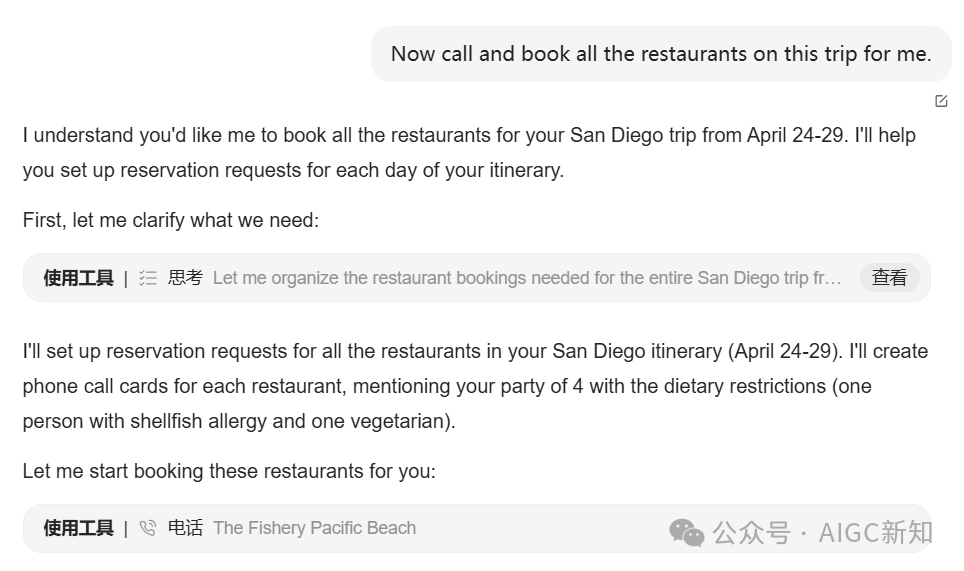This screenshot has width=964, height=571.
Task: Open the 查看 button on the thinking card
Action: point(889,278)
